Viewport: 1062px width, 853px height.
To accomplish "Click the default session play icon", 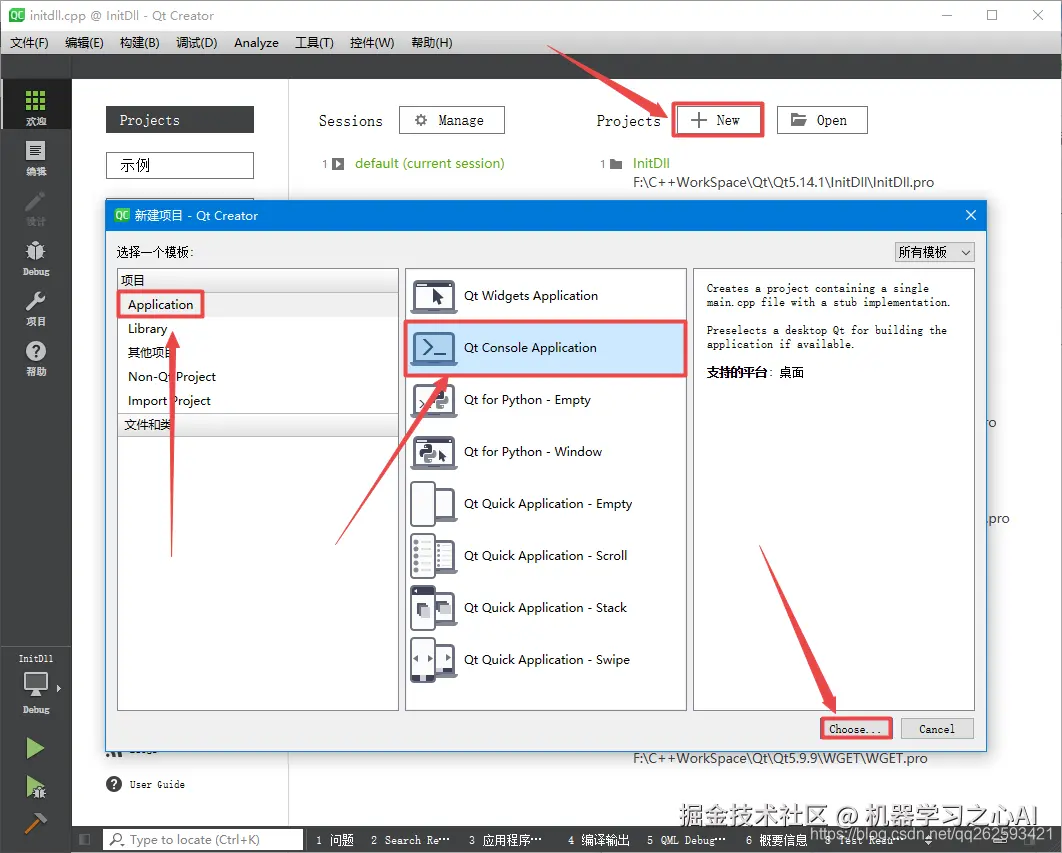I will click(x=338, y=164).
